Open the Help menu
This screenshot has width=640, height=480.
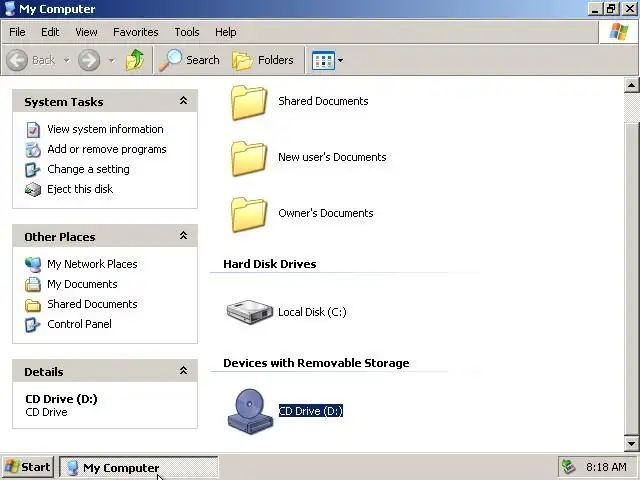(x=226, y=32)
